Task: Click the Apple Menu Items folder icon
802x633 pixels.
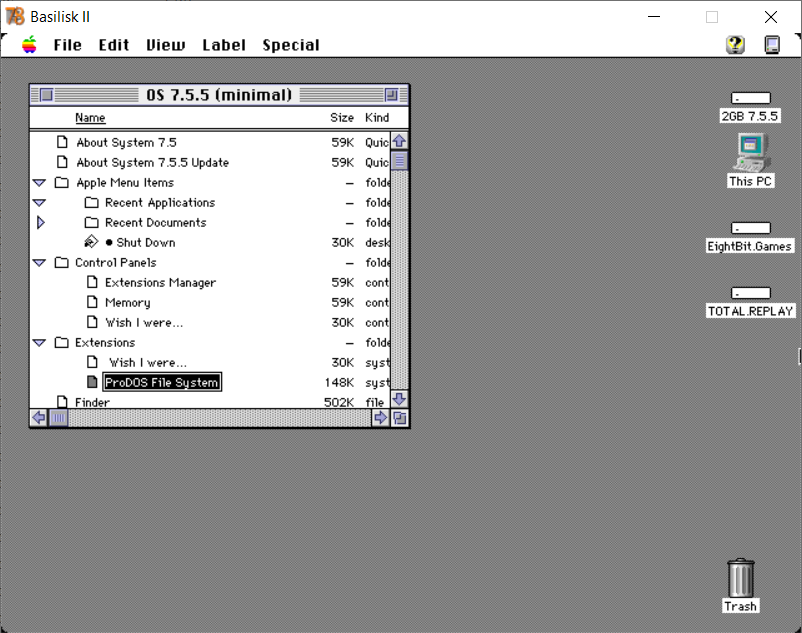Action: tap(61, 182)
